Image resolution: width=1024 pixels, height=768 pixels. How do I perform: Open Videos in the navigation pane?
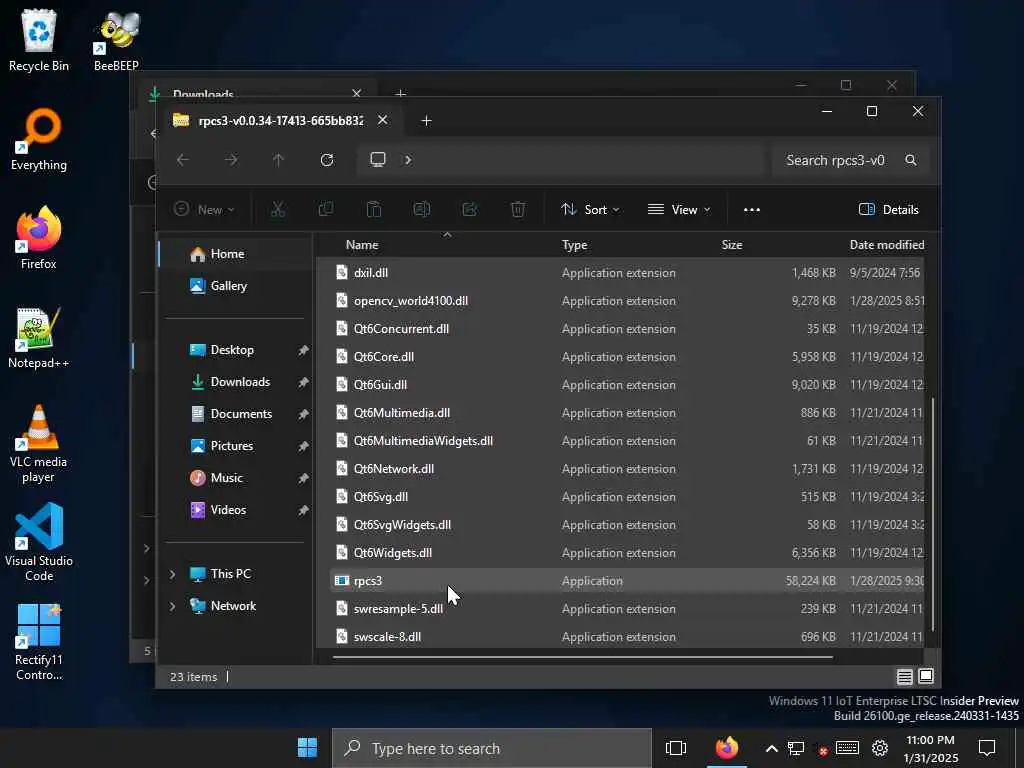point(235,510)
